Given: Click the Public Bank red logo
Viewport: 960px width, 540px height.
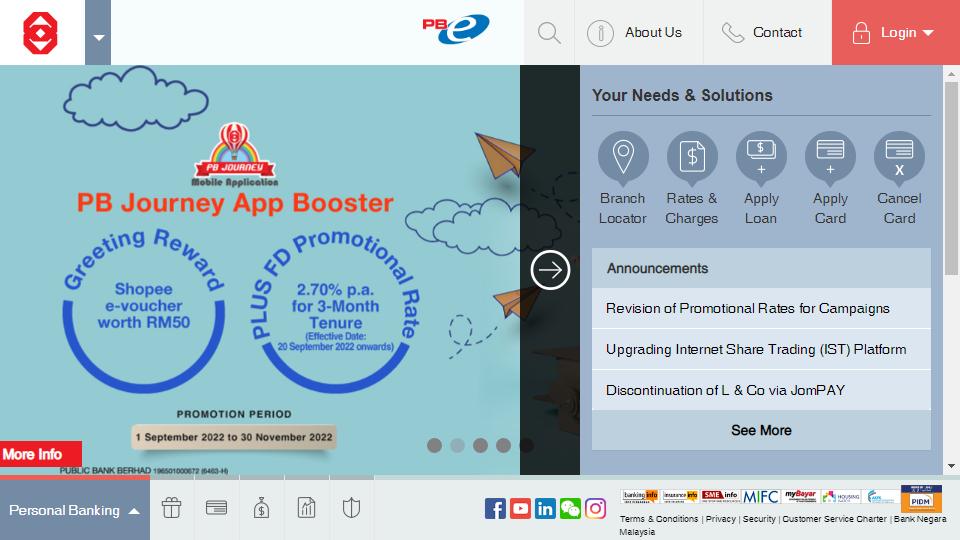Looking at the screenshot, I should (40, 33).
